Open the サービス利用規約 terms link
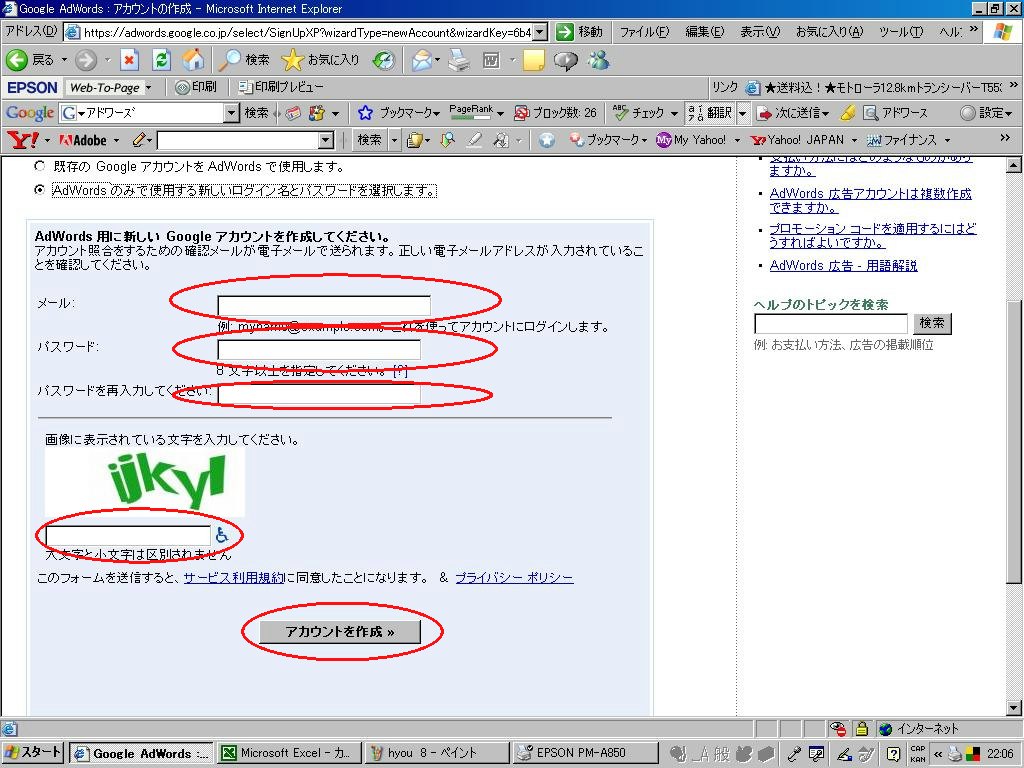The width and height of the screenshot is (1024, 768). click(234, 577)
